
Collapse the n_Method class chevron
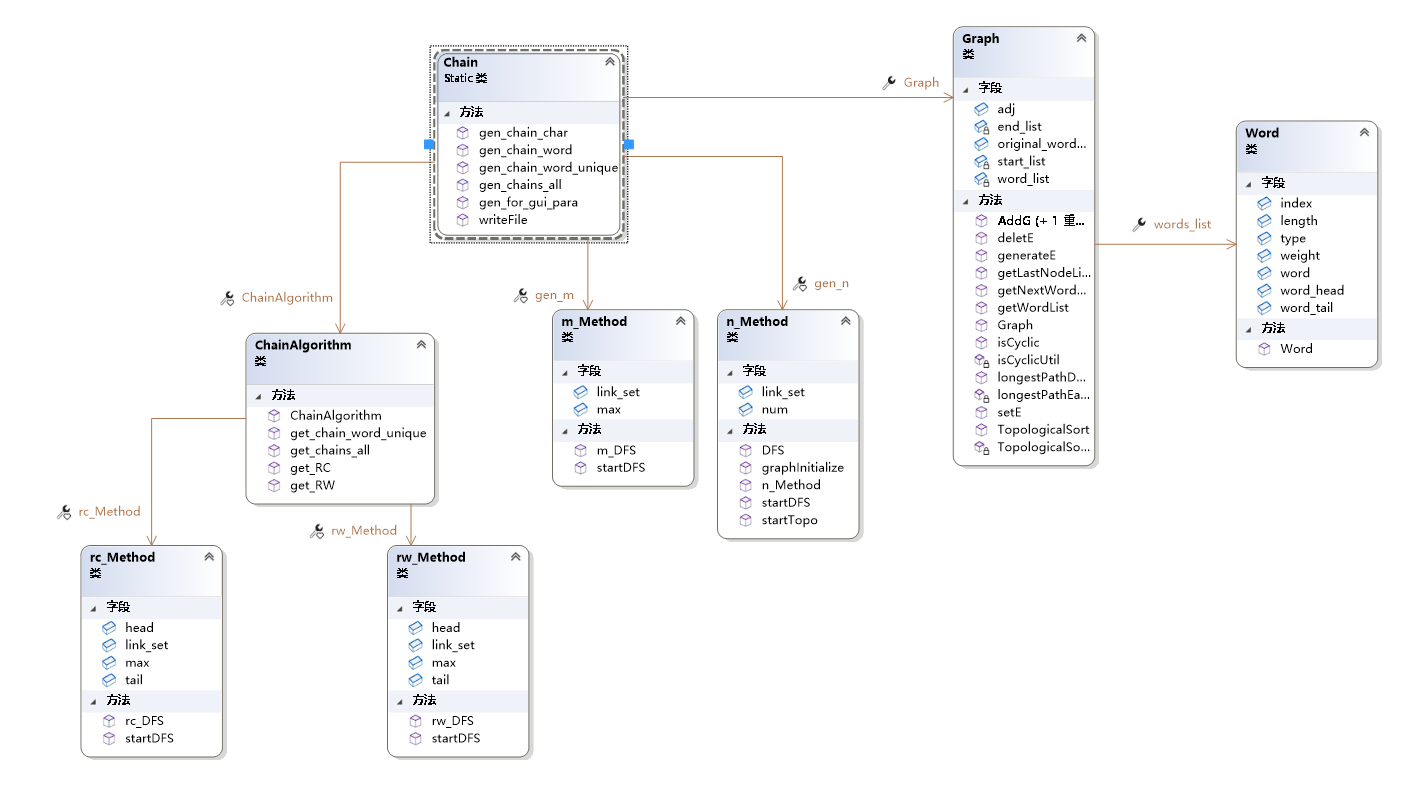(x=845, y=321)
